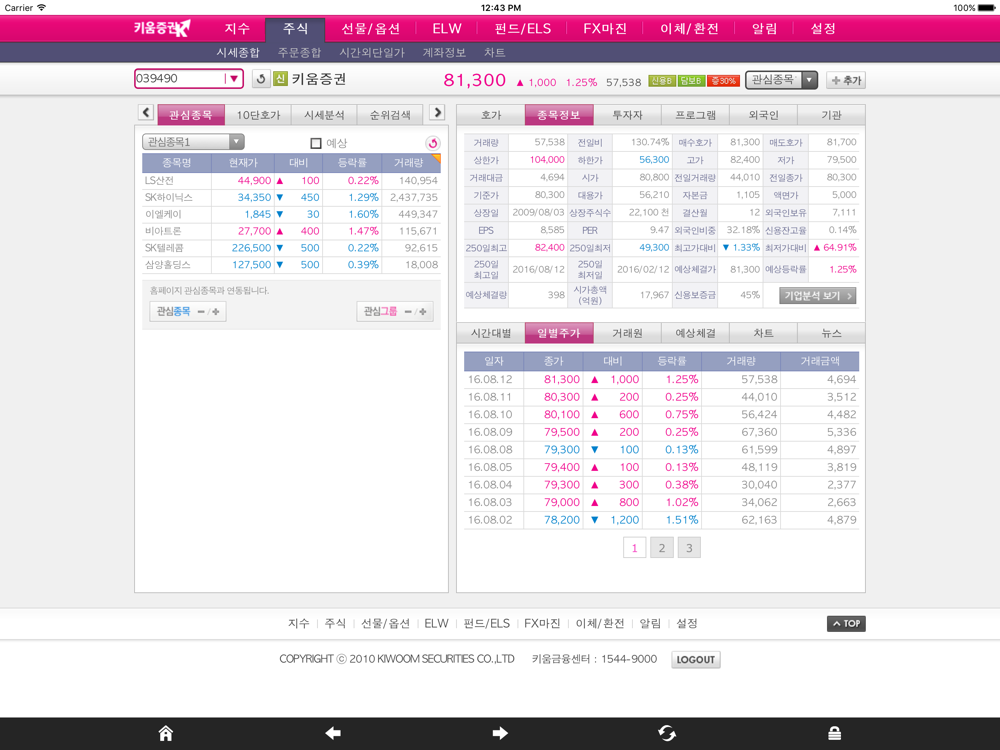Click the green 신 badge icon
Image resolution: width=1000 pixels, height=750 pixels.
tap(280, 78)
